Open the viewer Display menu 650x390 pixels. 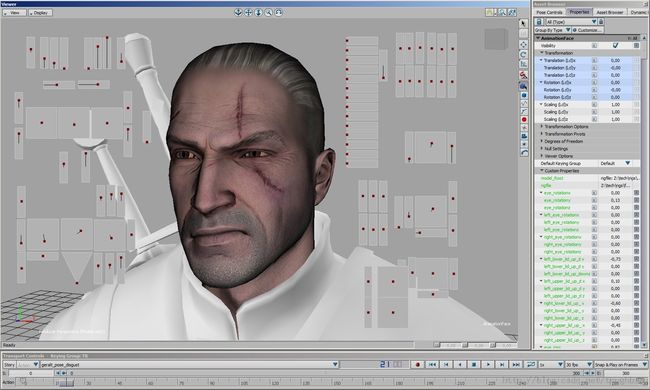coord(40,13)
